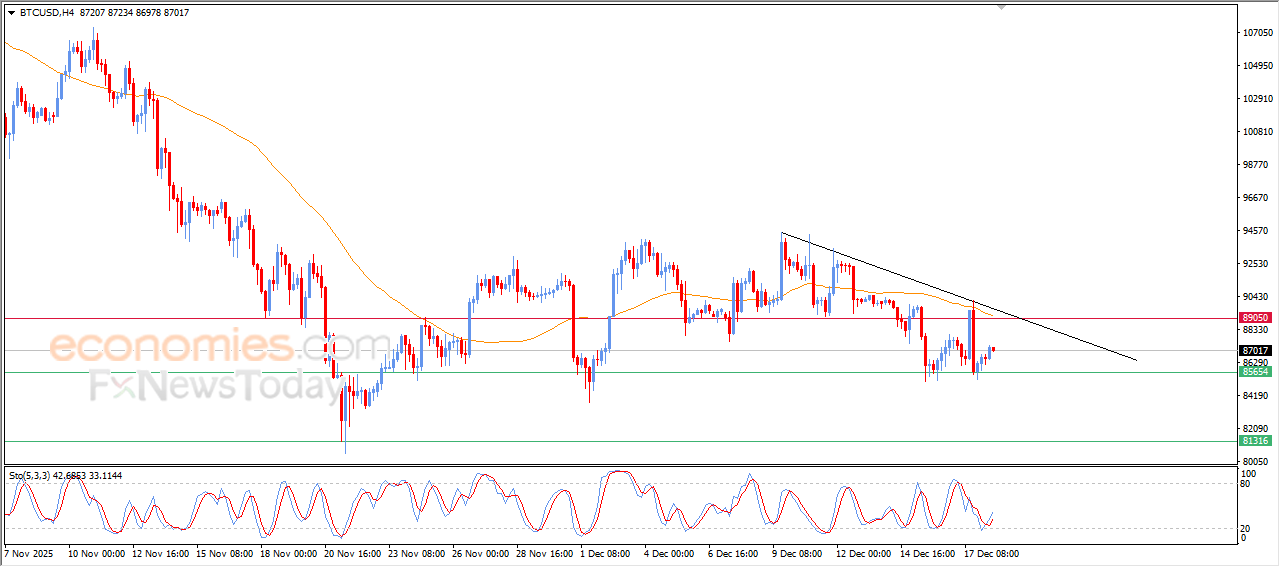The height and width of the screenshot is (567, 1280).
Task: Click the 94570 price axis label
Action: pyautogui.click(x=1257, y=231)
